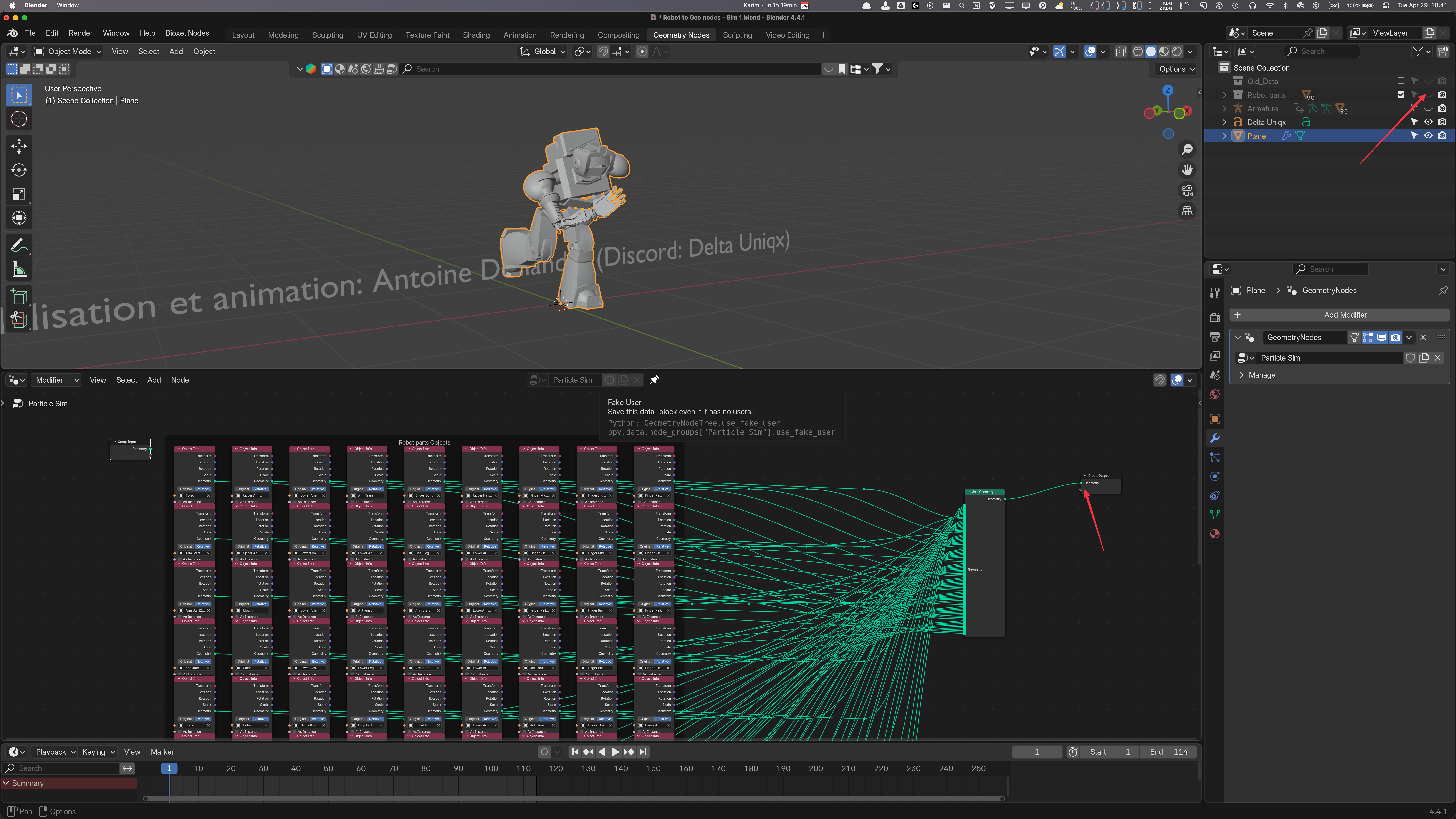
Task: Open the Modifier node type dropdown
Action: (56, 380)
